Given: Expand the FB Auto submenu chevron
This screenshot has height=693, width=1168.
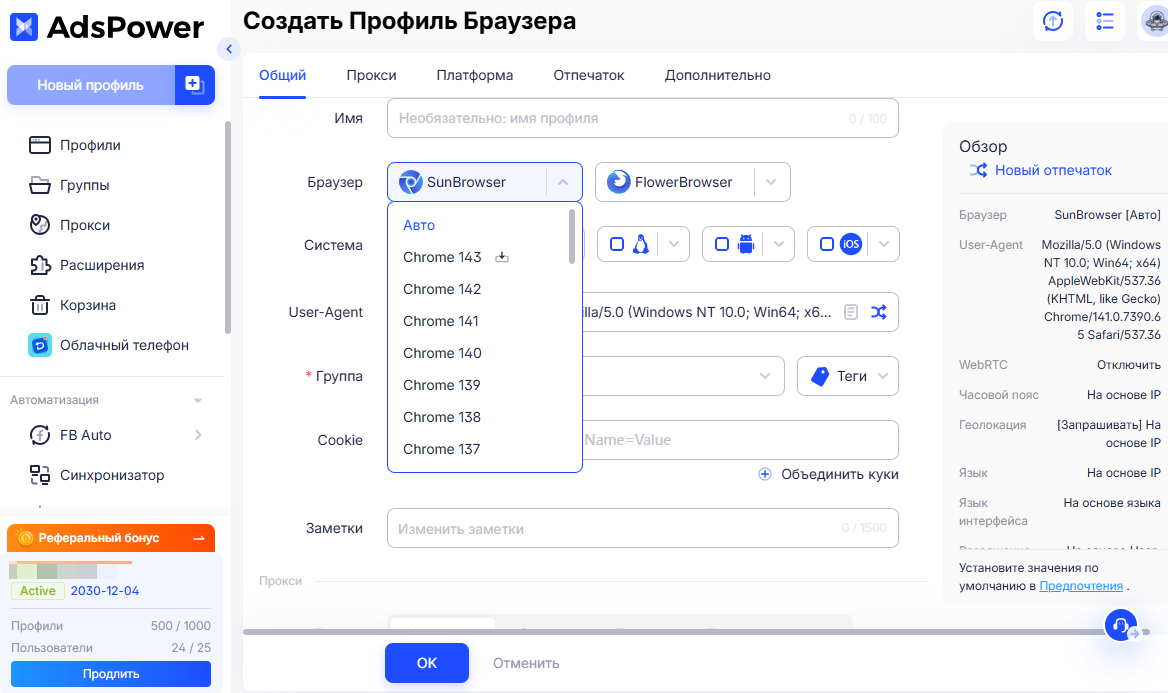Looking at the screenshot, I should (198, 435).
